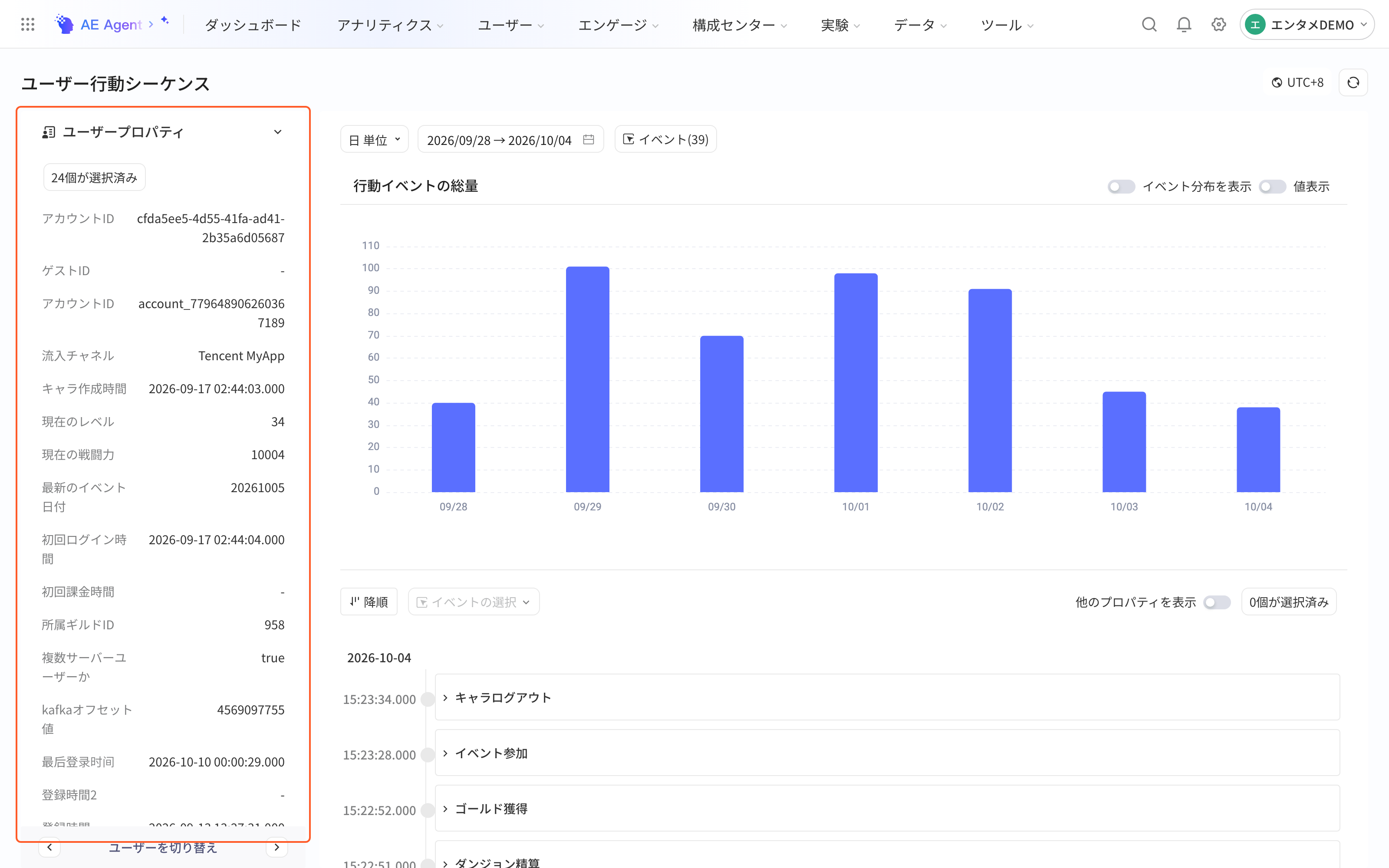Expand the キャラログアウト event row
Image resolution: width=1389 pixels, height=868 pixels.
coord(887,697)
